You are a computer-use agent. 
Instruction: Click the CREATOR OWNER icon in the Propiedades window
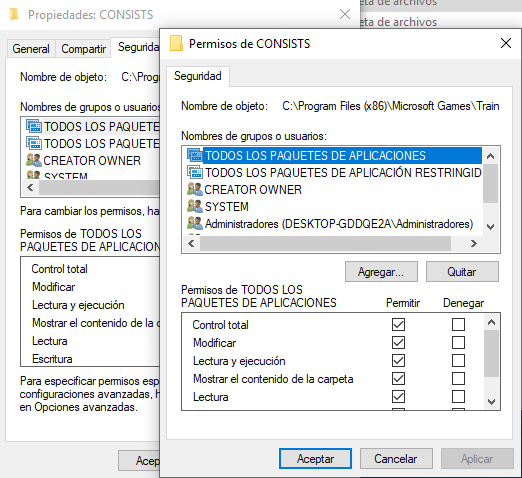tap(34, 160)
